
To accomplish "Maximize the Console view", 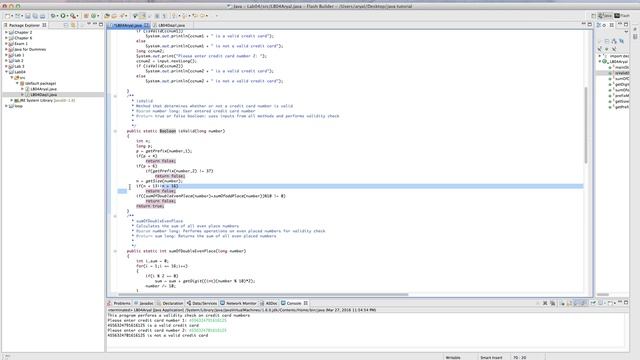I will coord(626,302).
